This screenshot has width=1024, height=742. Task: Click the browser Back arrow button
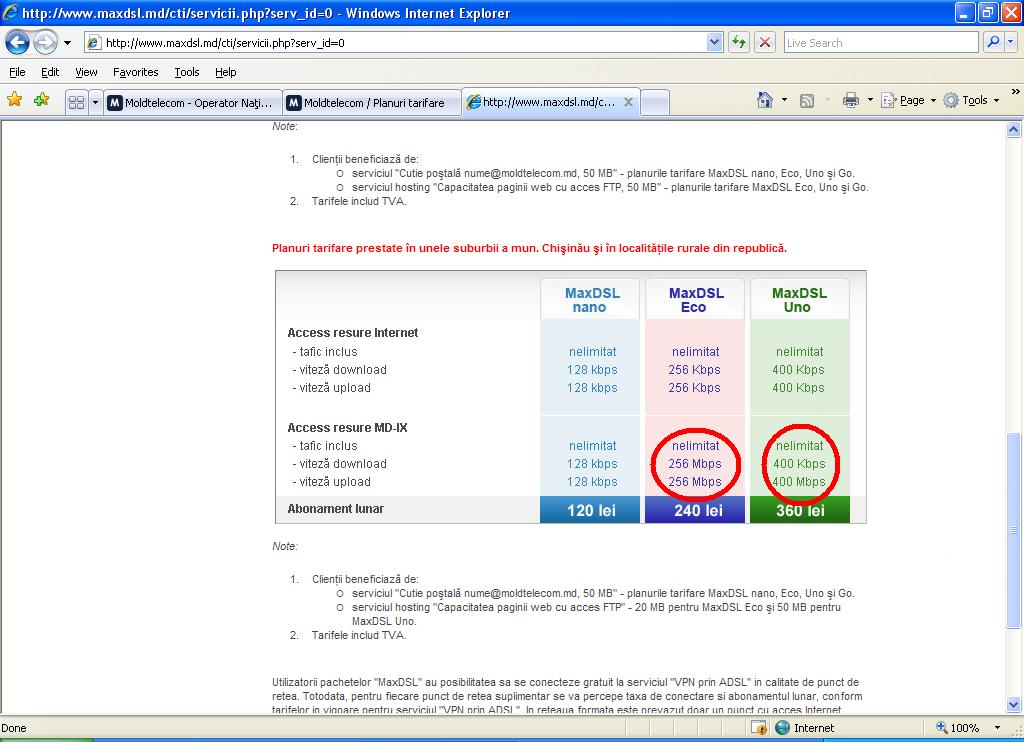[x=18, y=43]
